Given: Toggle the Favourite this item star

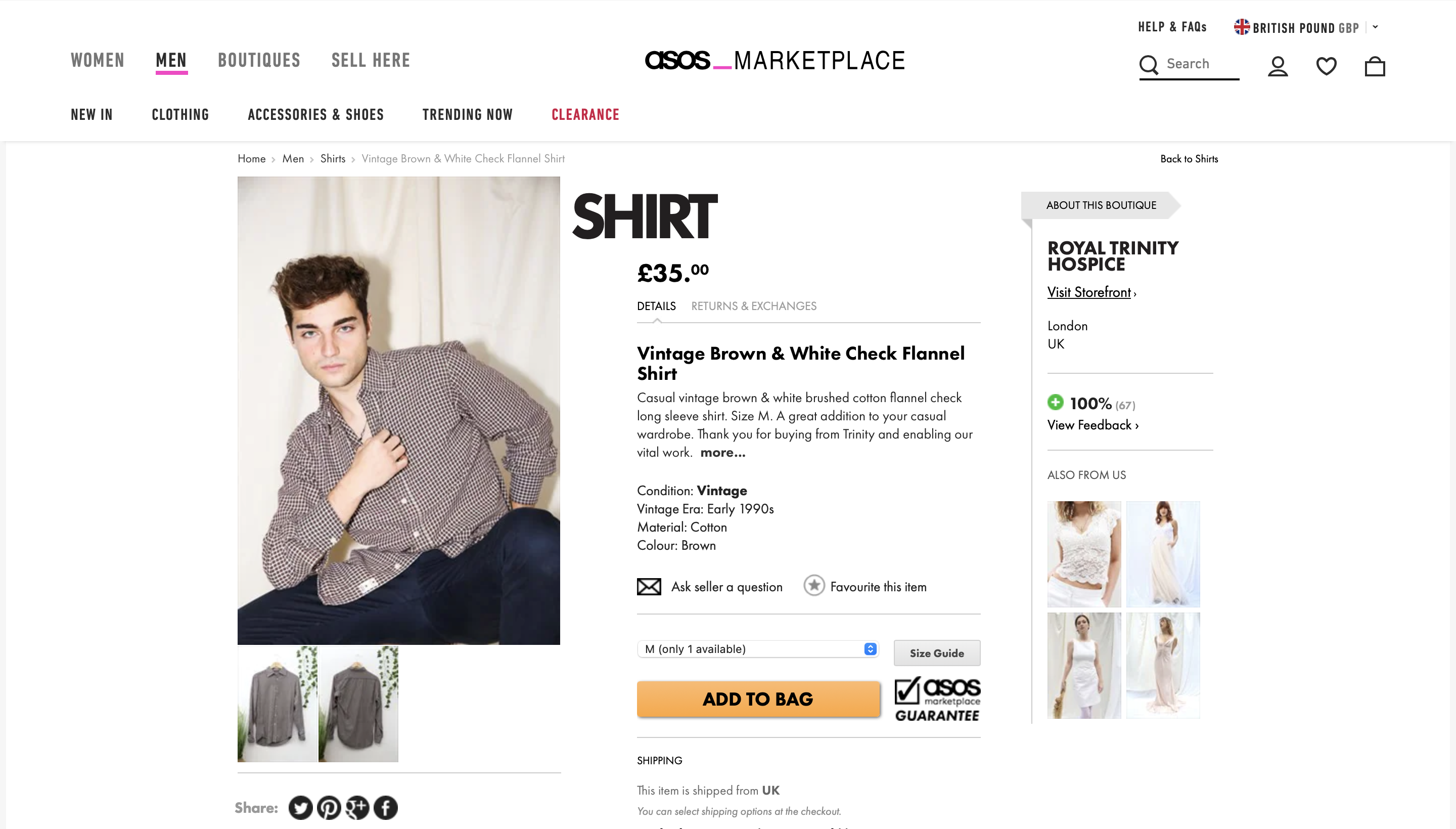Looking at the screenshot, I should tap(813, 585).
